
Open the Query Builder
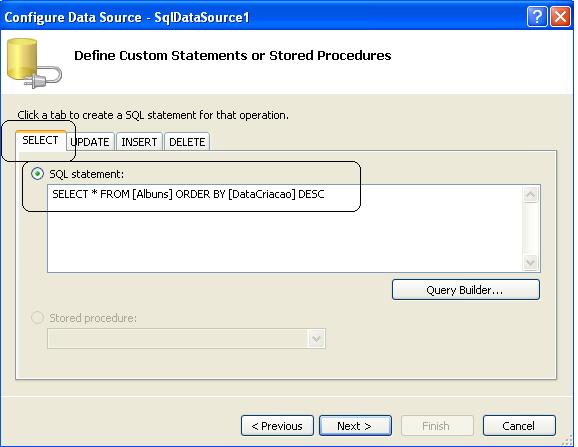click(466, 290)
